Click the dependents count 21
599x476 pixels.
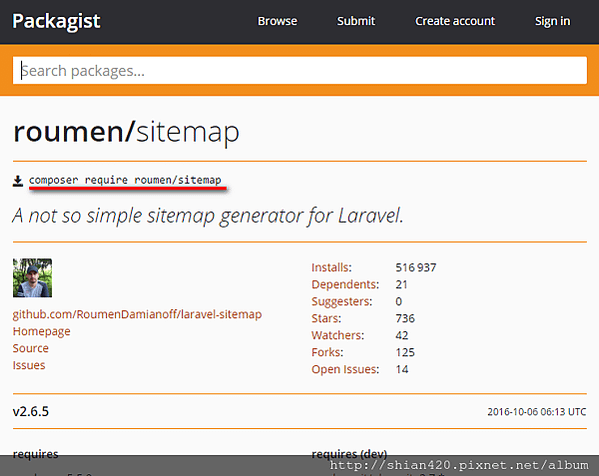pos(401,284)
